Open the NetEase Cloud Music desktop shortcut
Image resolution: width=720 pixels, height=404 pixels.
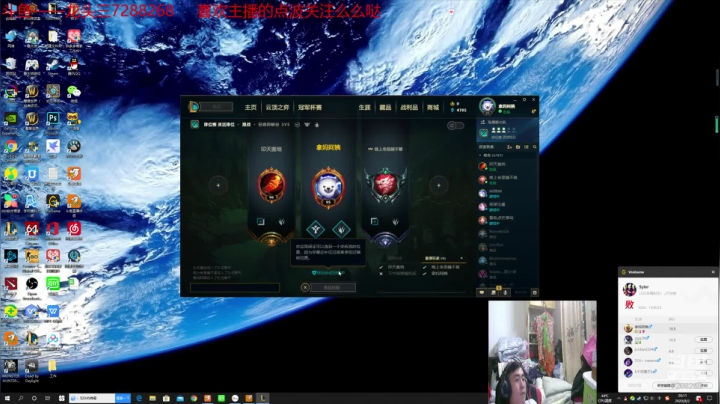[73, 231]
